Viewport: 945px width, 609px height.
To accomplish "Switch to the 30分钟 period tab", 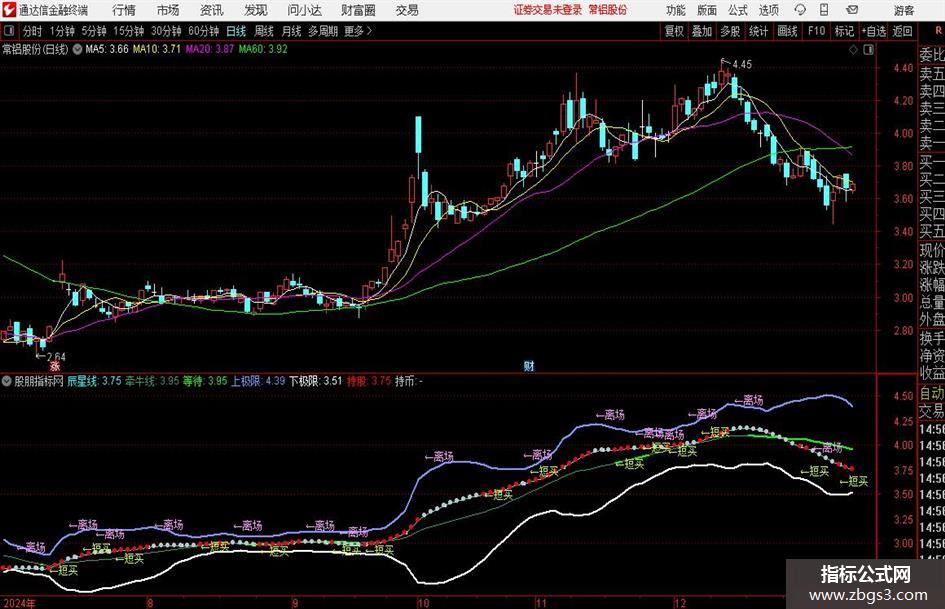I will [x=166, y=31].
